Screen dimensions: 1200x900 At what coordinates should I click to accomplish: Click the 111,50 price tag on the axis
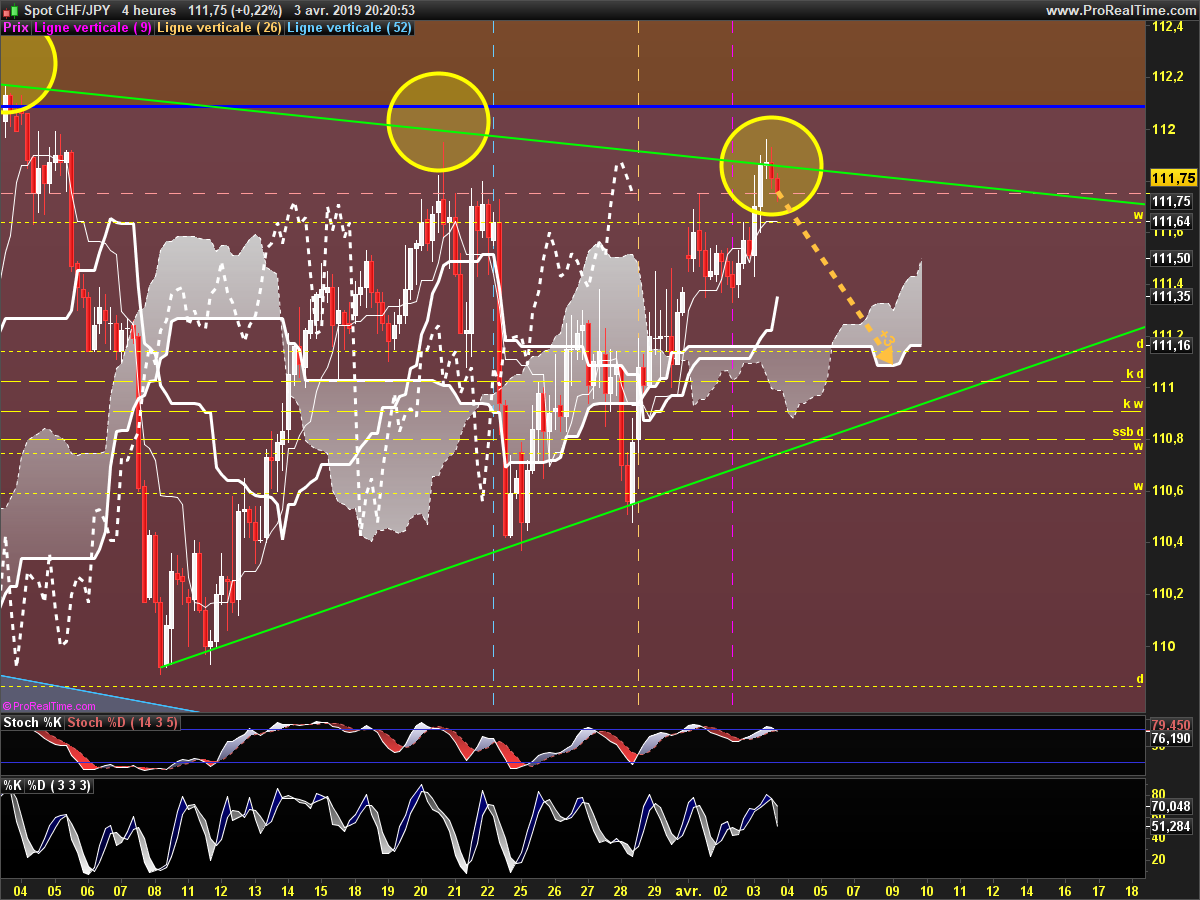point(1170,258)
